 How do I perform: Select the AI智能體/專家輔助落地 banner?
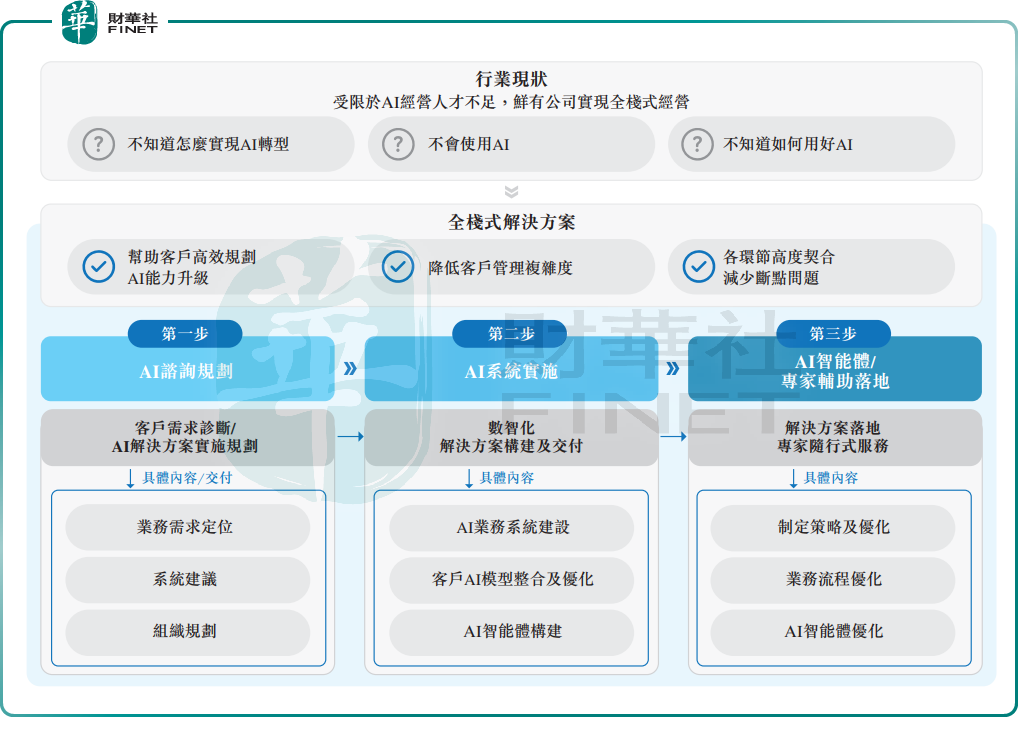[x=835, y=368]
